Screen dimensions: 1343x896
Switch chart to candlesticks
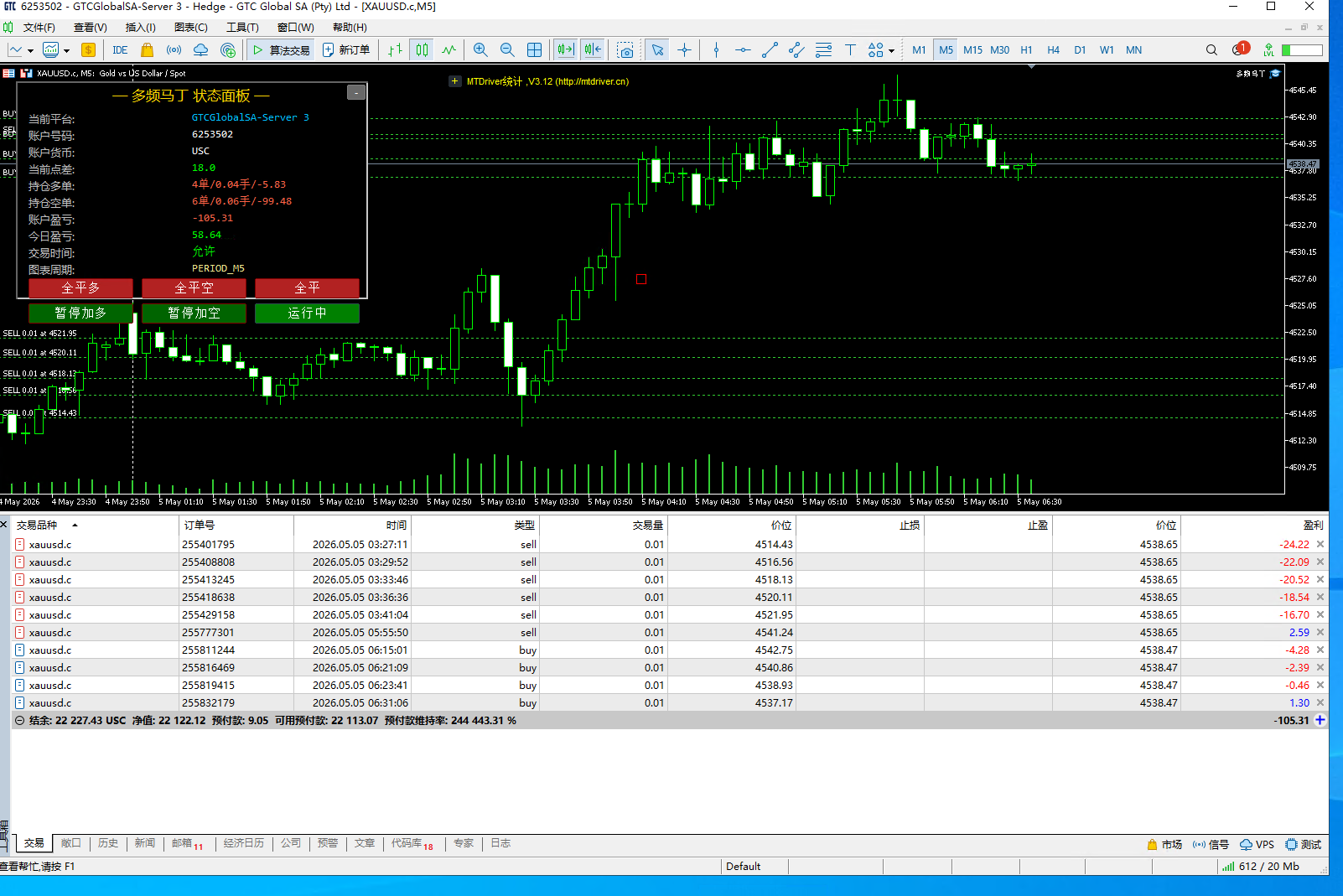pos(422,50)
